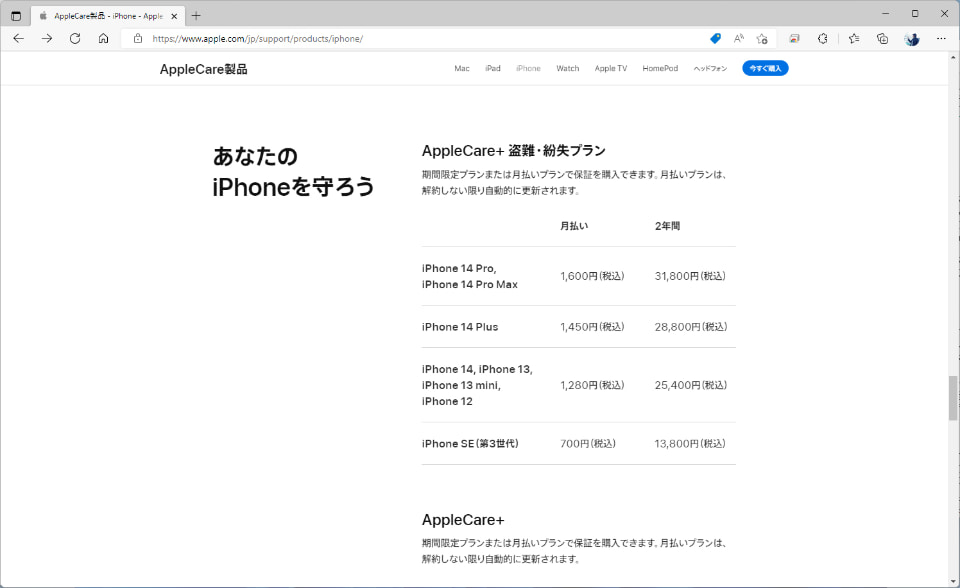Add this page to favorites
Screen dimensions: 960x588
coord(762,38)
